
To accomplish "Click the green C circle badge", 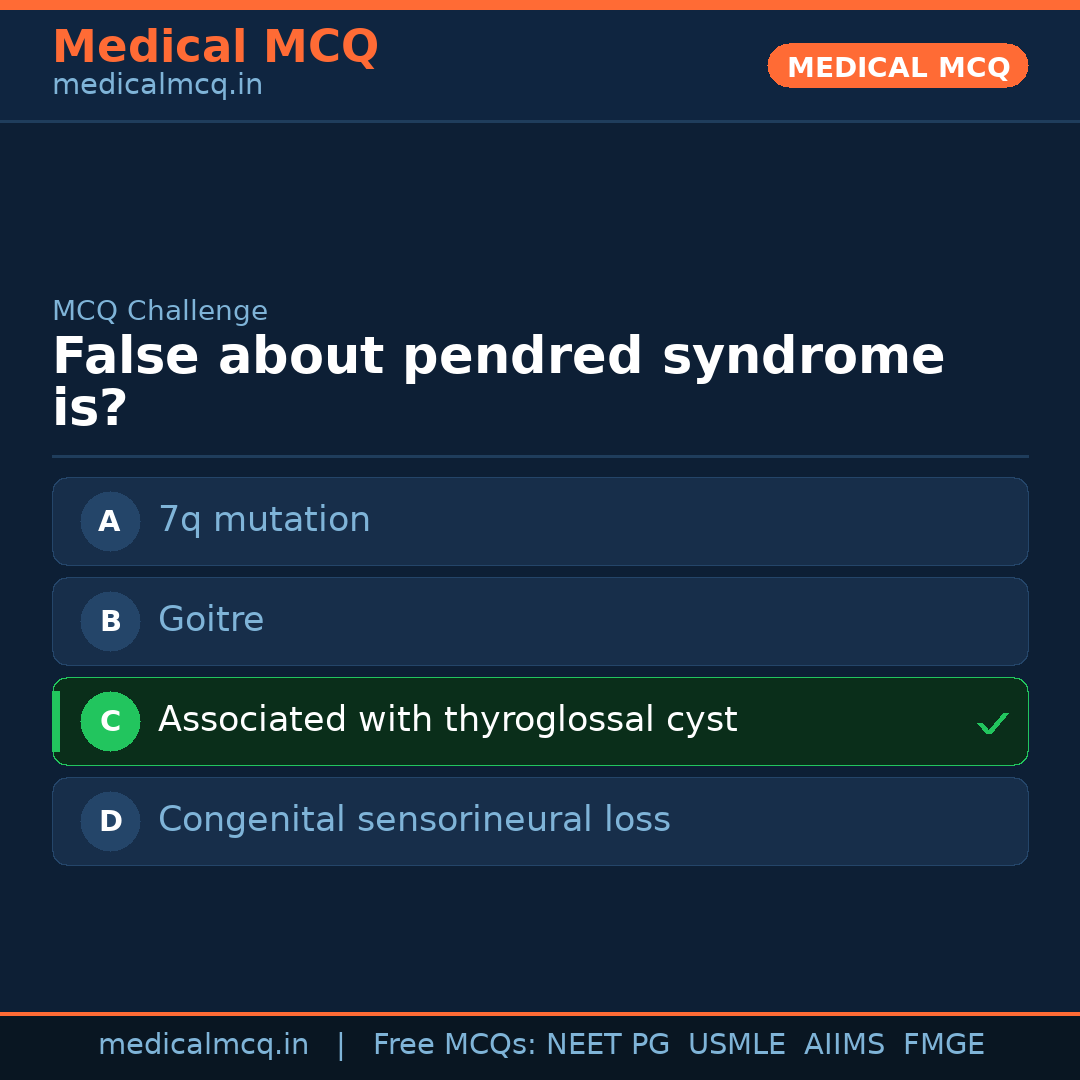I will (110, 721).
